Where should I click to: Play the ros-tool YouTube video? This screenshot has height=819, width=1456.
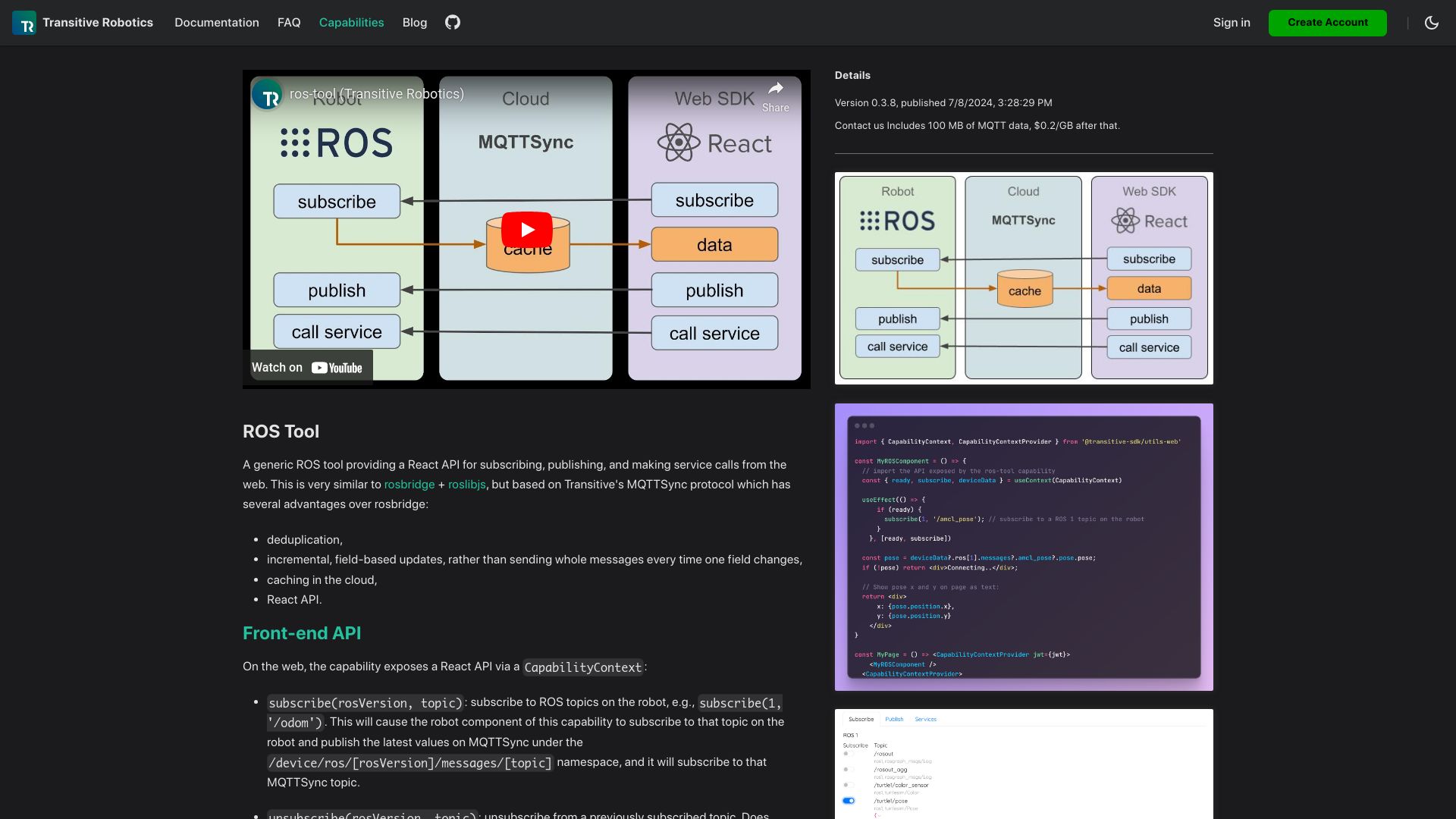527,229
